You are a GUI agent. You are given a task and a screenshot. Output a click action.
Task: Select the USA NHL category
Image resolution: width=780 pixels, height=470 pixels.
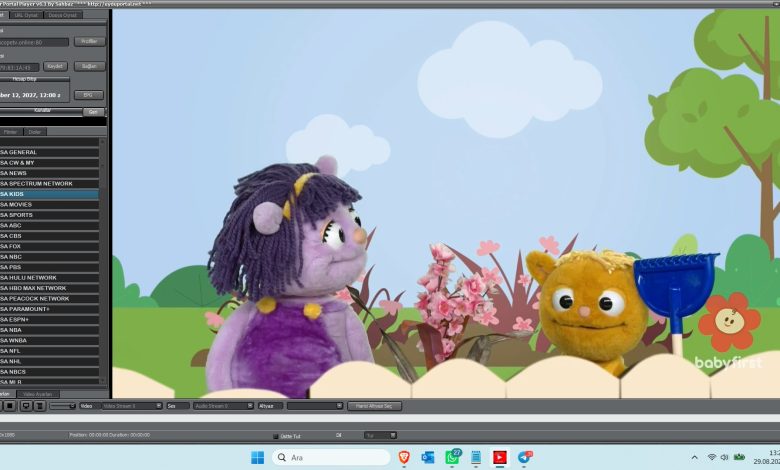tap(49, 361)
